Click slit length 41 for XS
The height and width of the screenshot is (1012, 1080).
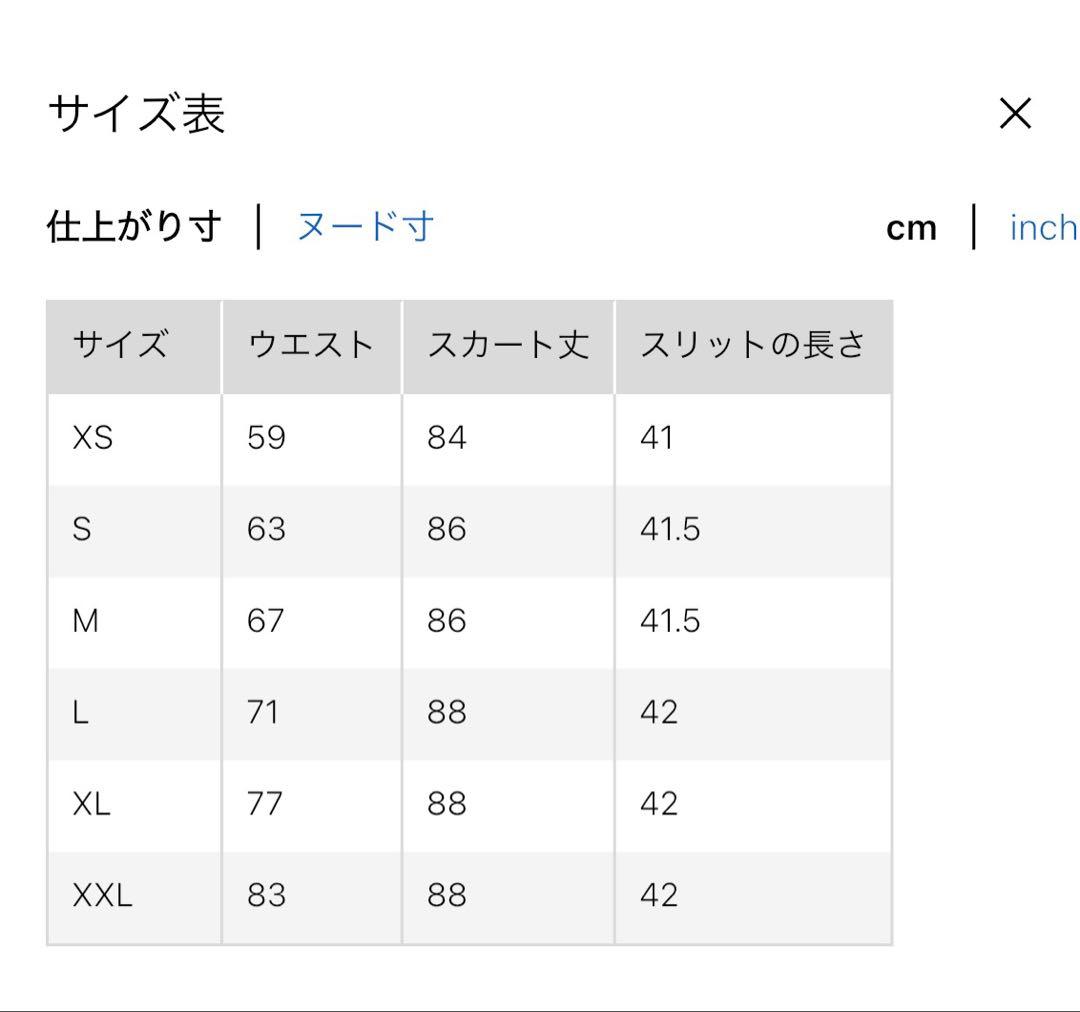click(656, 438)
